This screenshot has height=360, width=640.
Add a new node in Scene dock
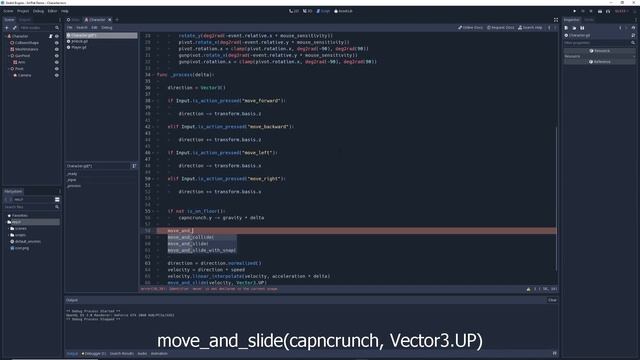[7, 28]
